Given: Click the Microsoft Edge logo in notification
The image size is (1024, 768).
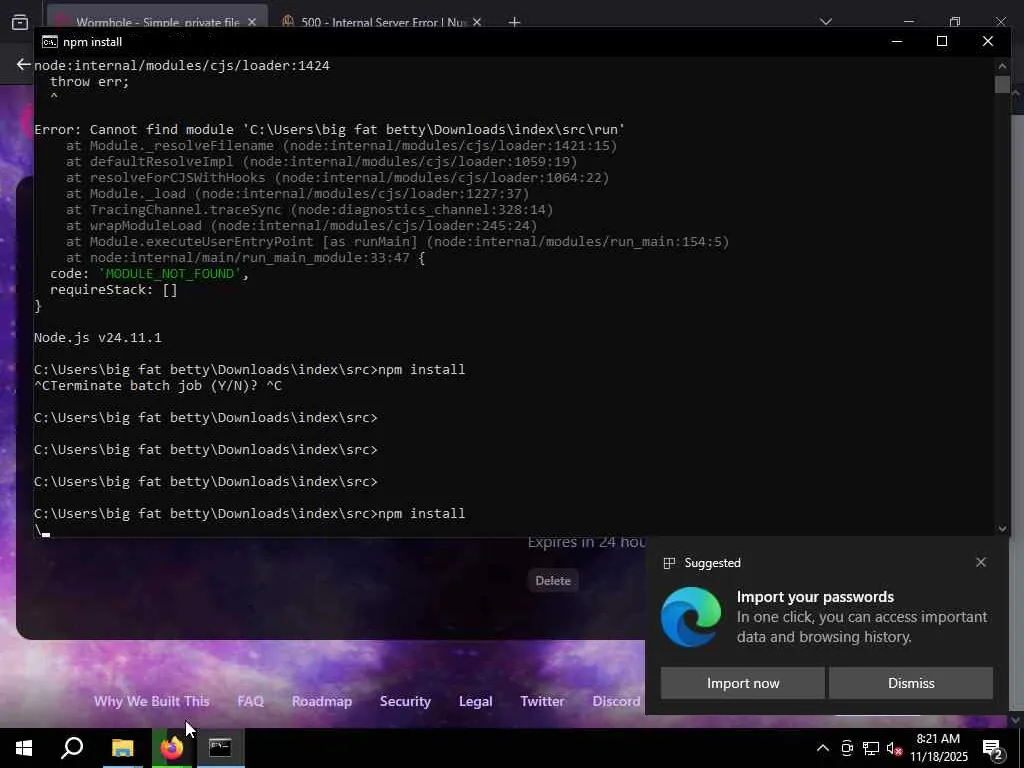Looking at the screenshot, I should (x=691, y=616).
